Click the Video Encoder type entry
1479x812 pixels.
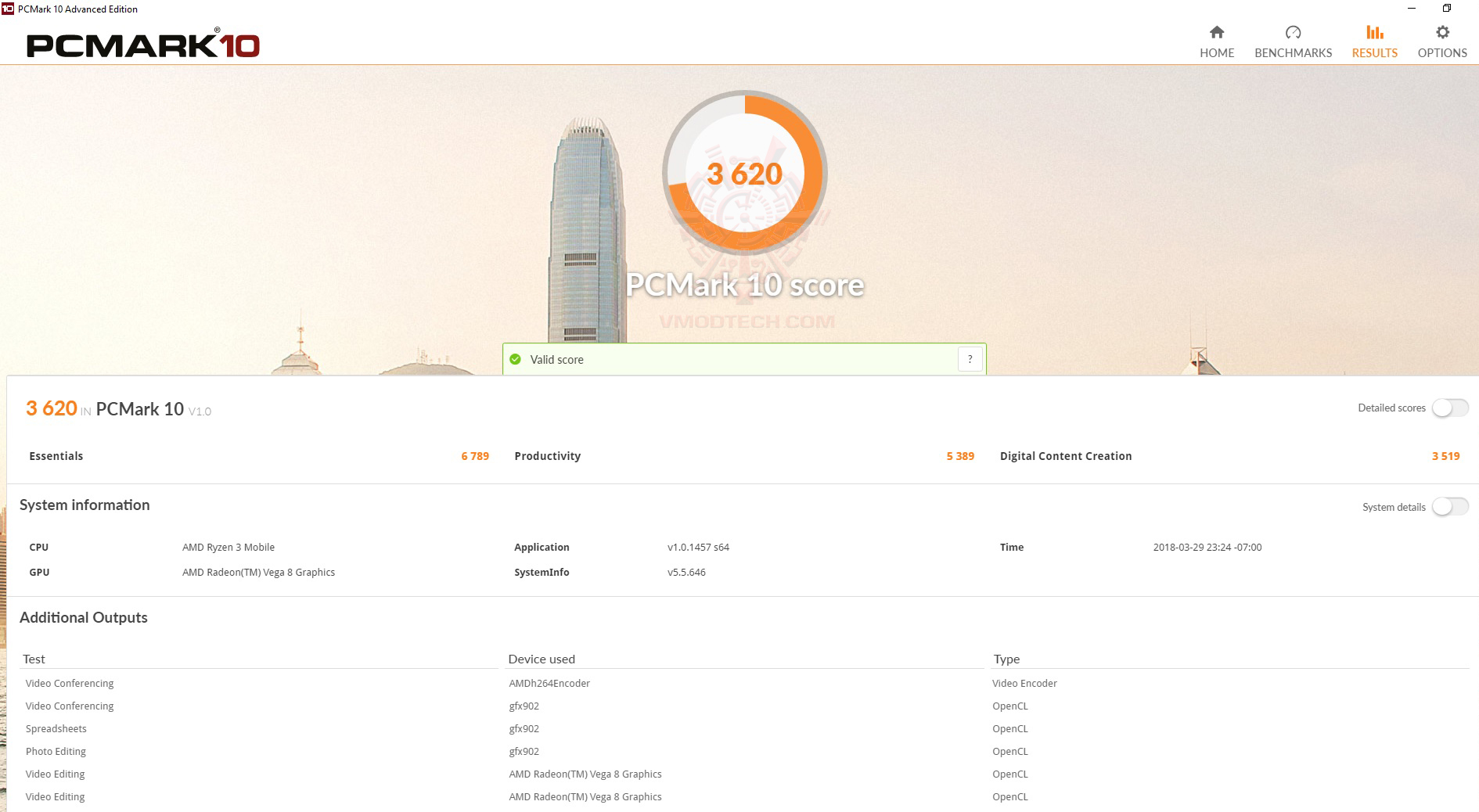pos(1024,683)
